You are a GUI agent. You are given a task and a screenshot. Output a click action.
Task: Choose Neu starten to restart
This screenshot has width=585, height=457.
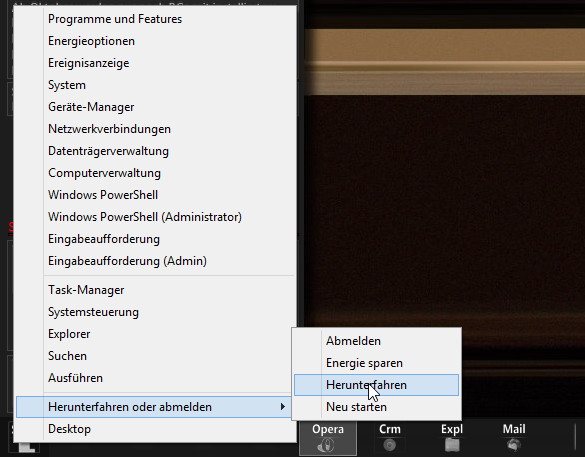coord(376,407)
